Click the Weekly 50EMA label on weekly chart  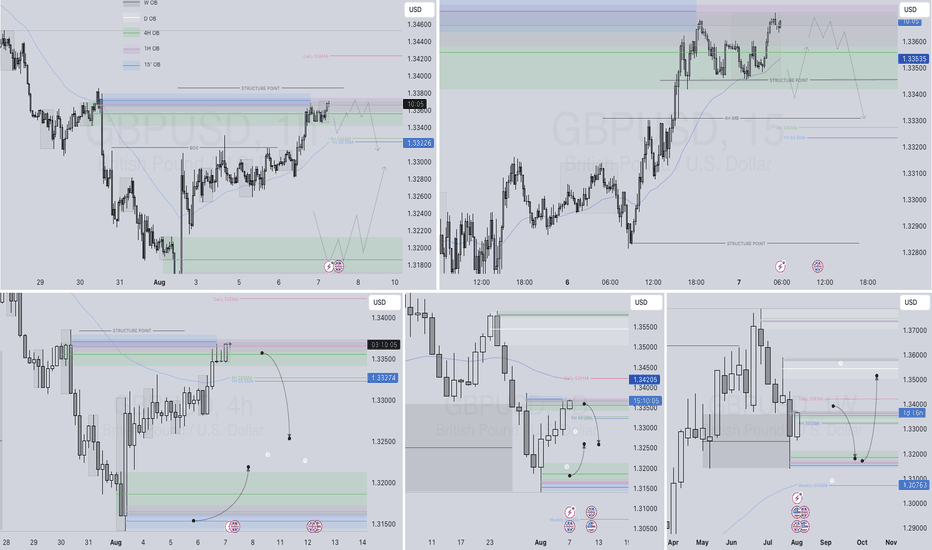pyautogui.click(x=813, y=485)
